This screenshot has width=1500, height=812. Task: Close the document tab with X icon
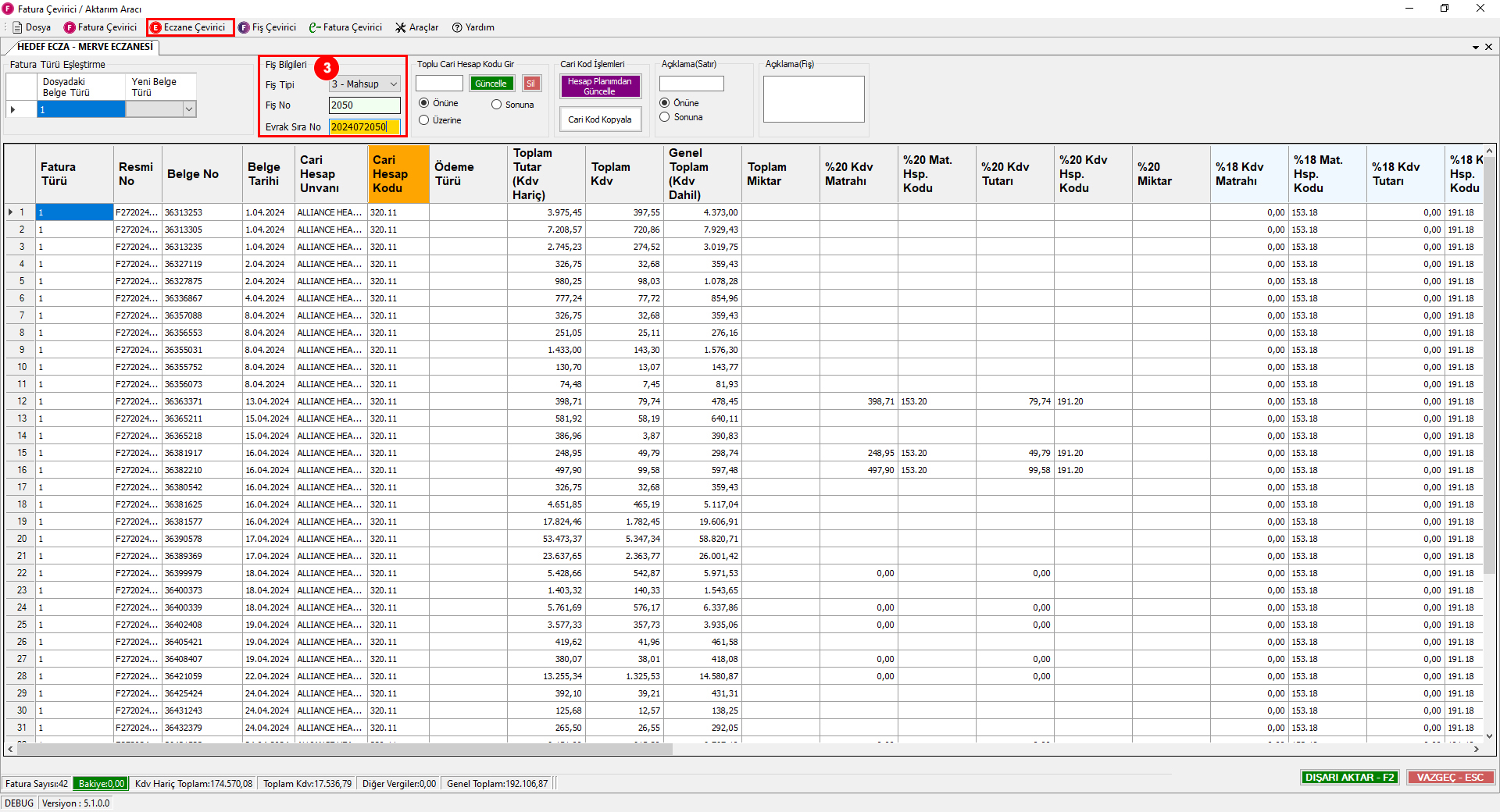1489,47
